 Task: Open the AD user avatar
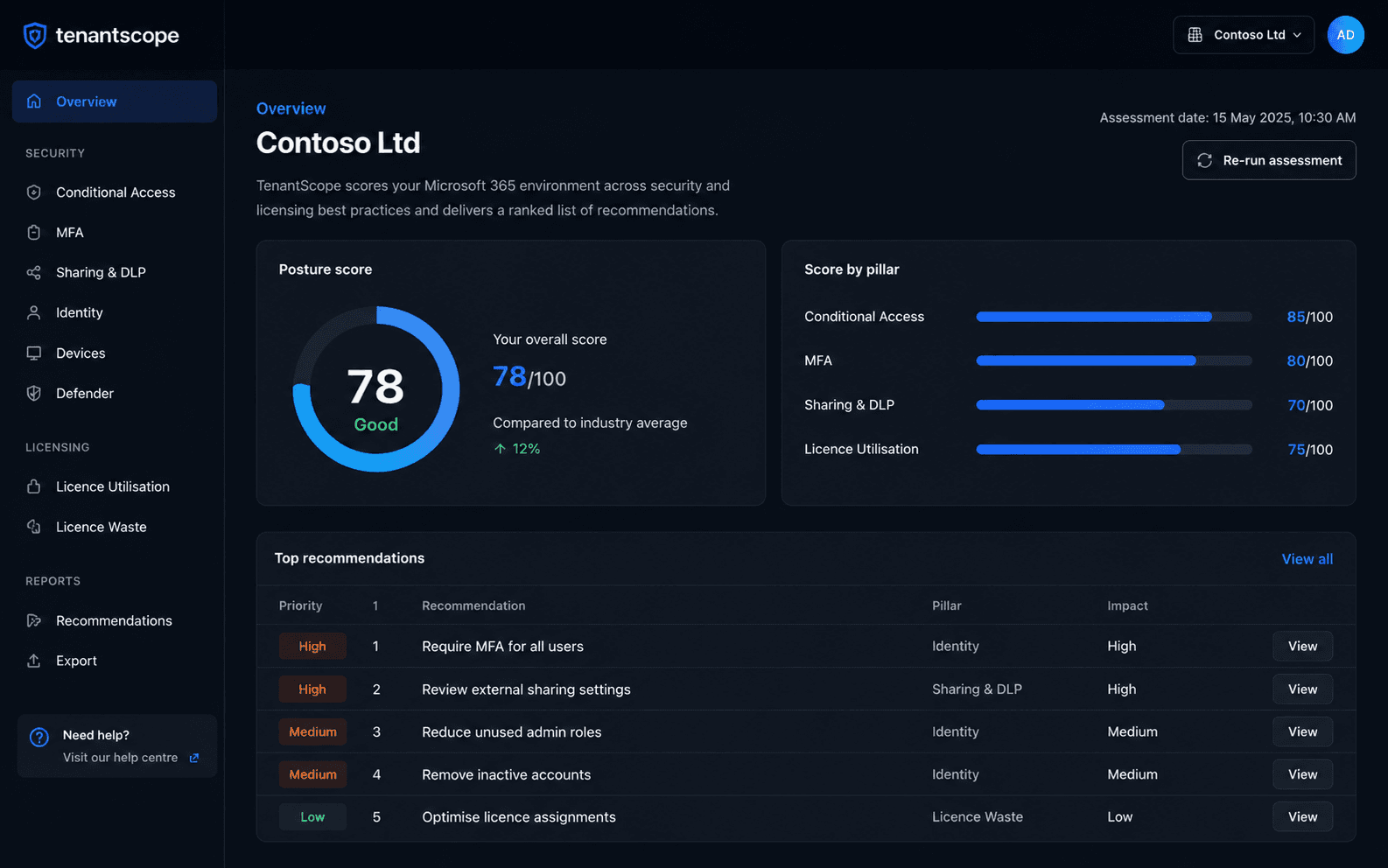pos(1346,35)
